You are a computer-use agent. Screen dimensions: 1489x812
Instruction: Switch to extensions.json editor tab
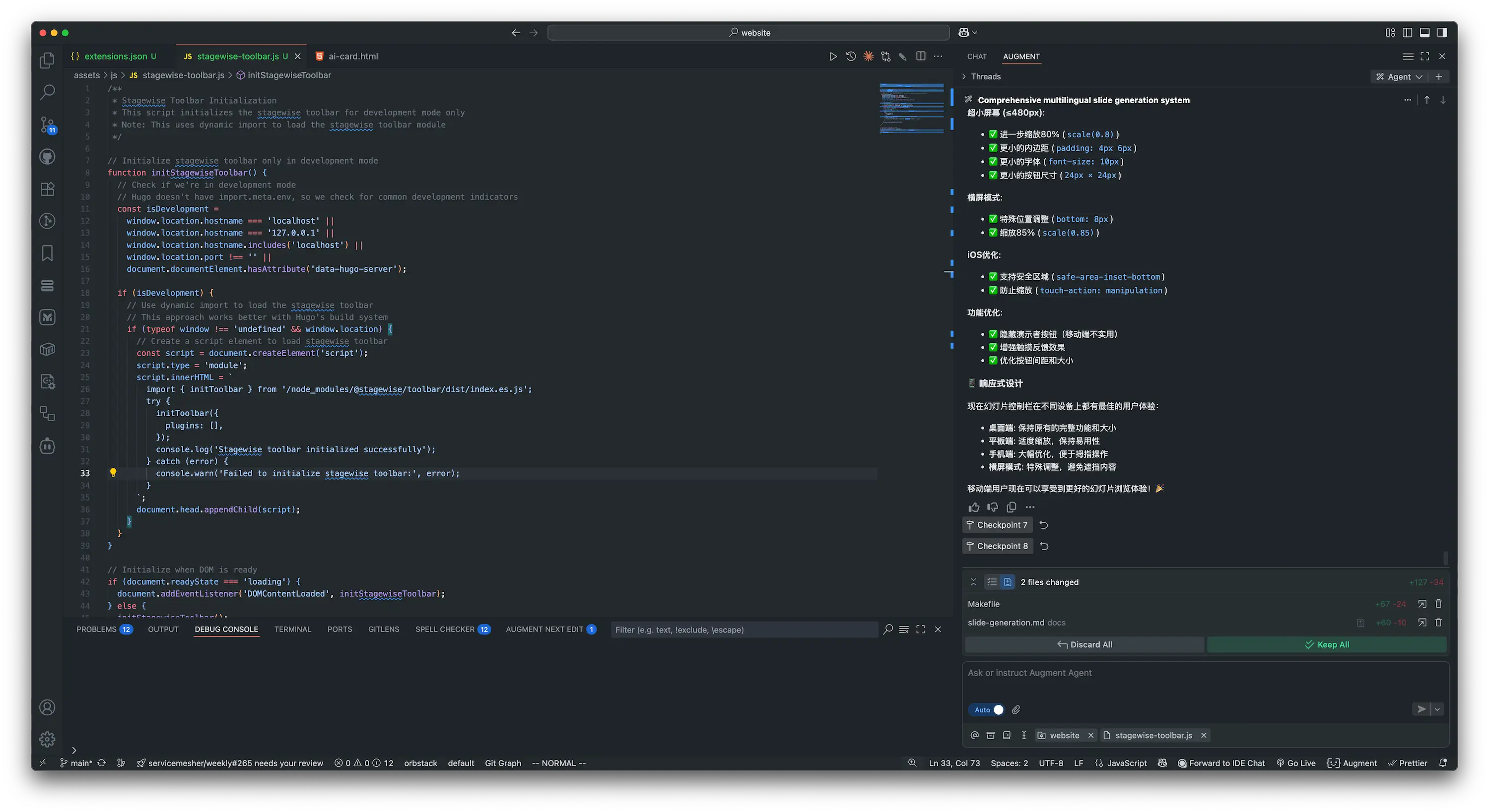pos(115,56)
